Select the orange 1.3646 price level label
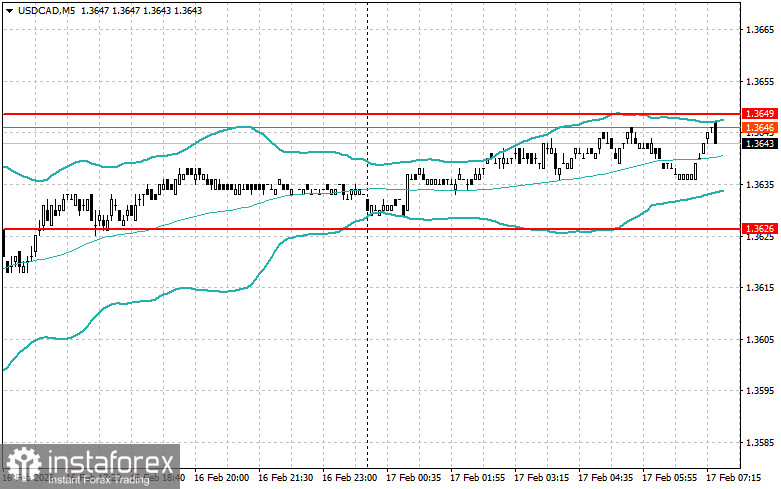The height and width of the screenshot is (489, 781). (x=760, y=128)
